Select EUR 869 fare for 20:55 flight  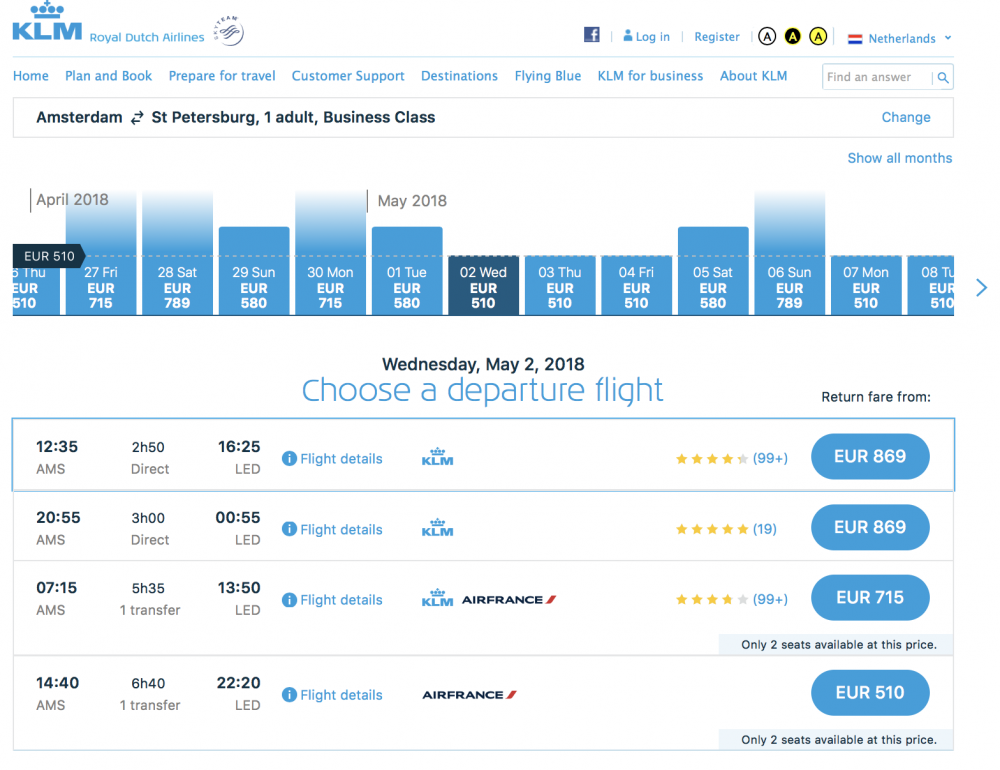click(870, 528)
